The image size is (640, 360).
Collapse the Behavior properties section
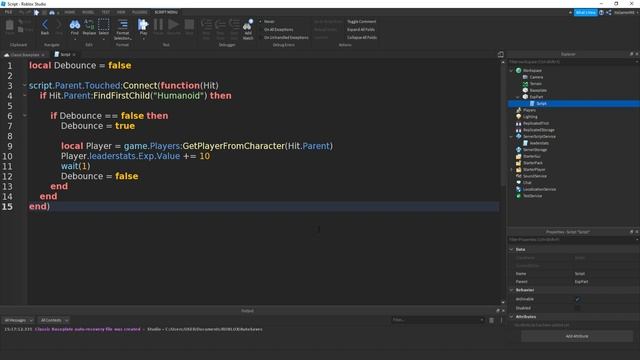pos(511,290)
